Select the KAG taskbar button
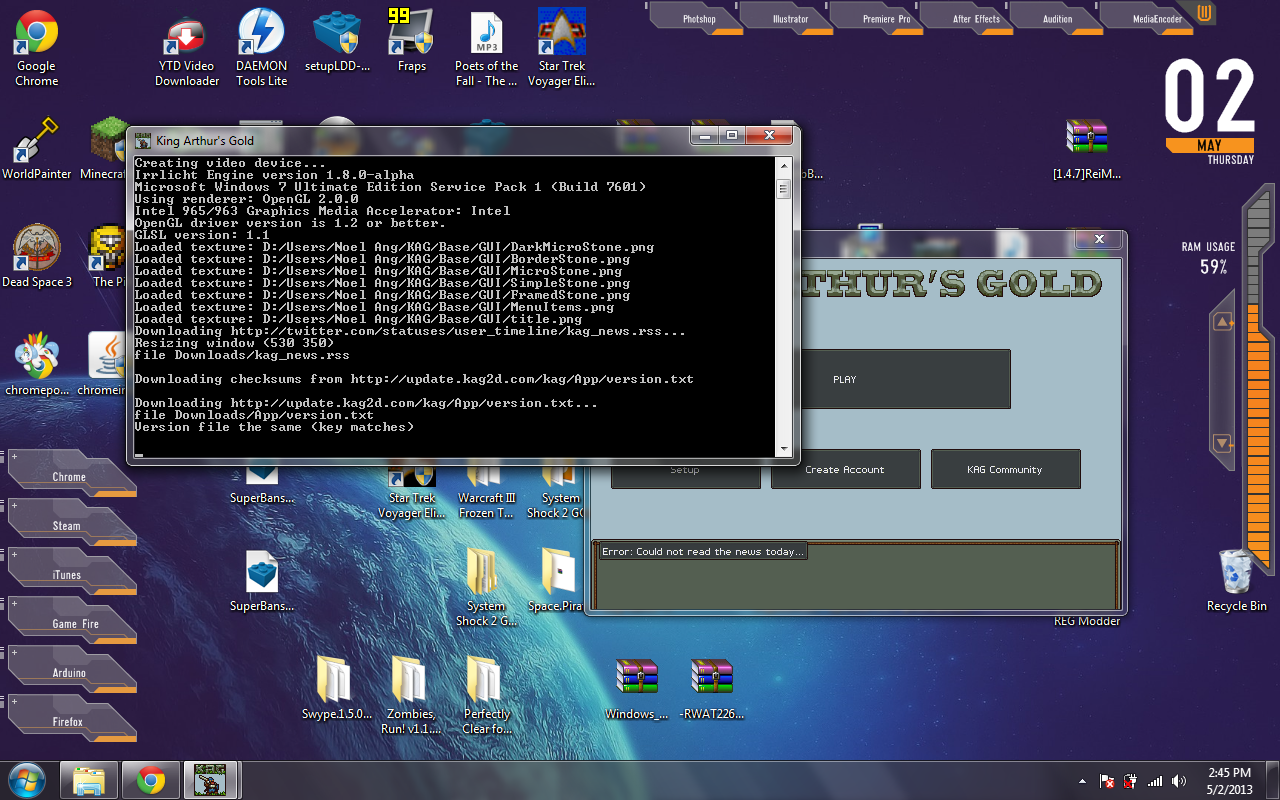1280x800 pixels. pos(212,780)
